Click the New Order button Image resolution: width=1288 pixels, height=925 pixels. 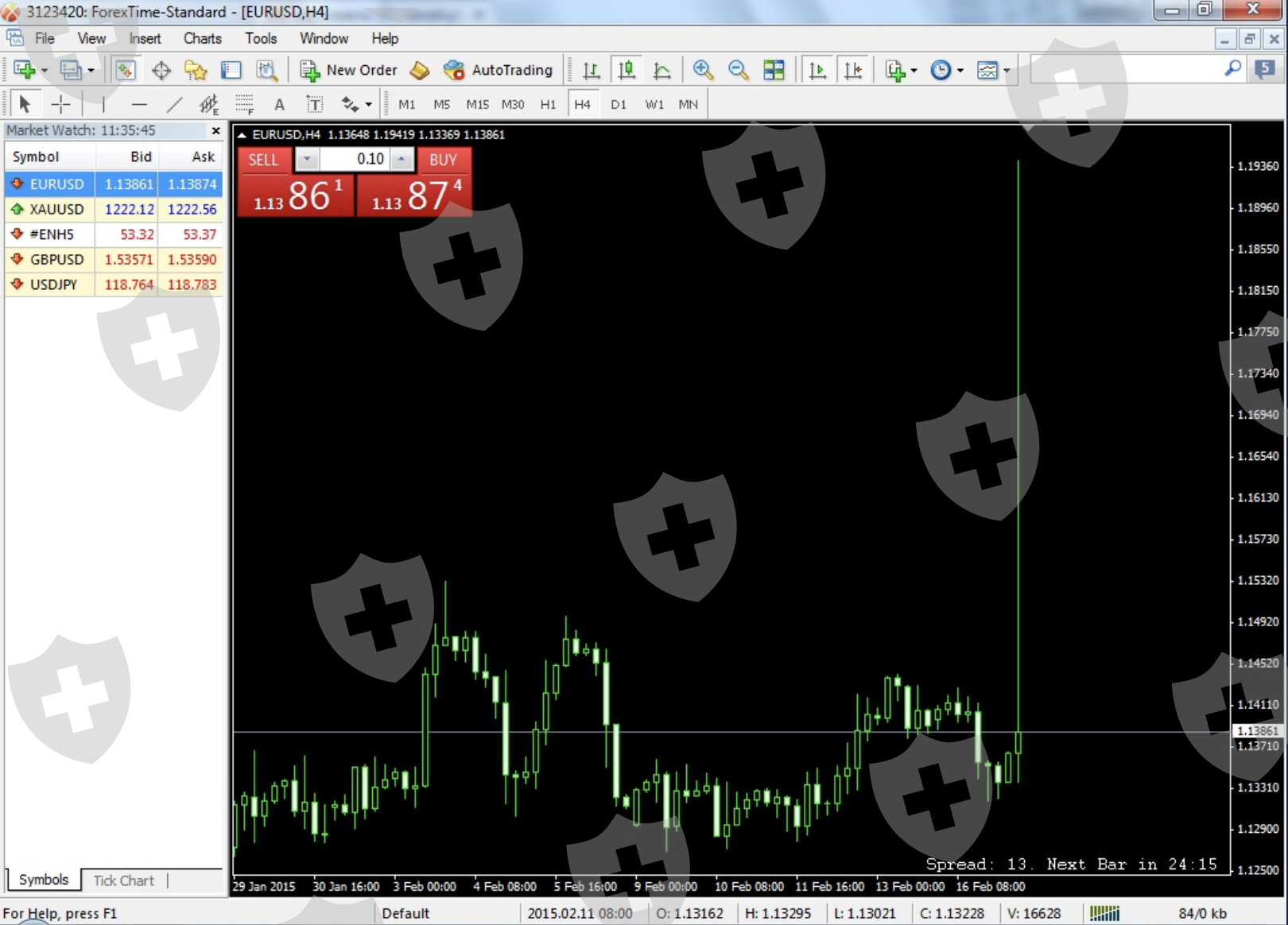click(x=349, y=70)
